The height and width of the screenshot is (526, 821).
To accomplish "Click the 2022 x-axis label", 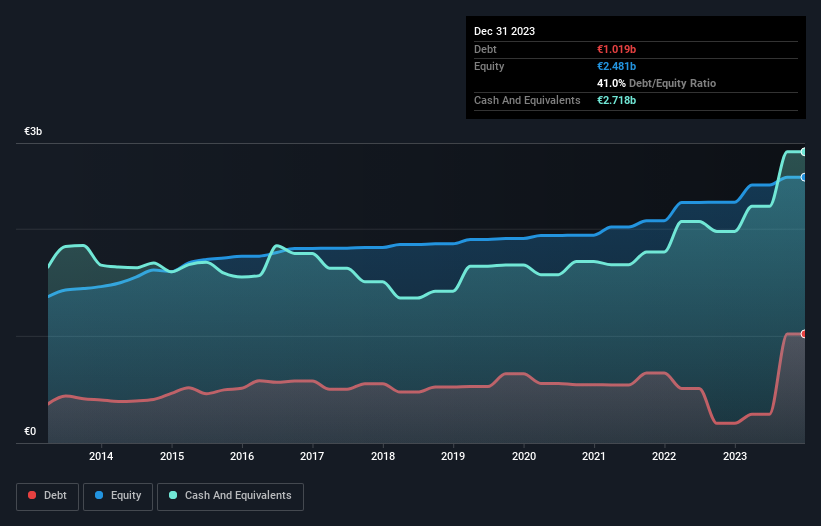I will click(664, 456).
